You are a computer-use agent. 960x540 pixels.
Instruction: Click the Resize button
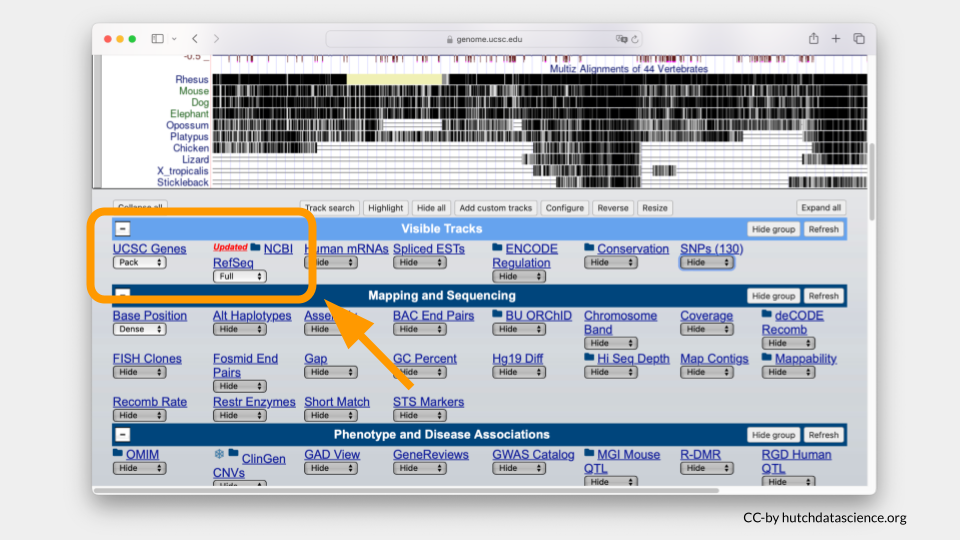tap(654, 208)
